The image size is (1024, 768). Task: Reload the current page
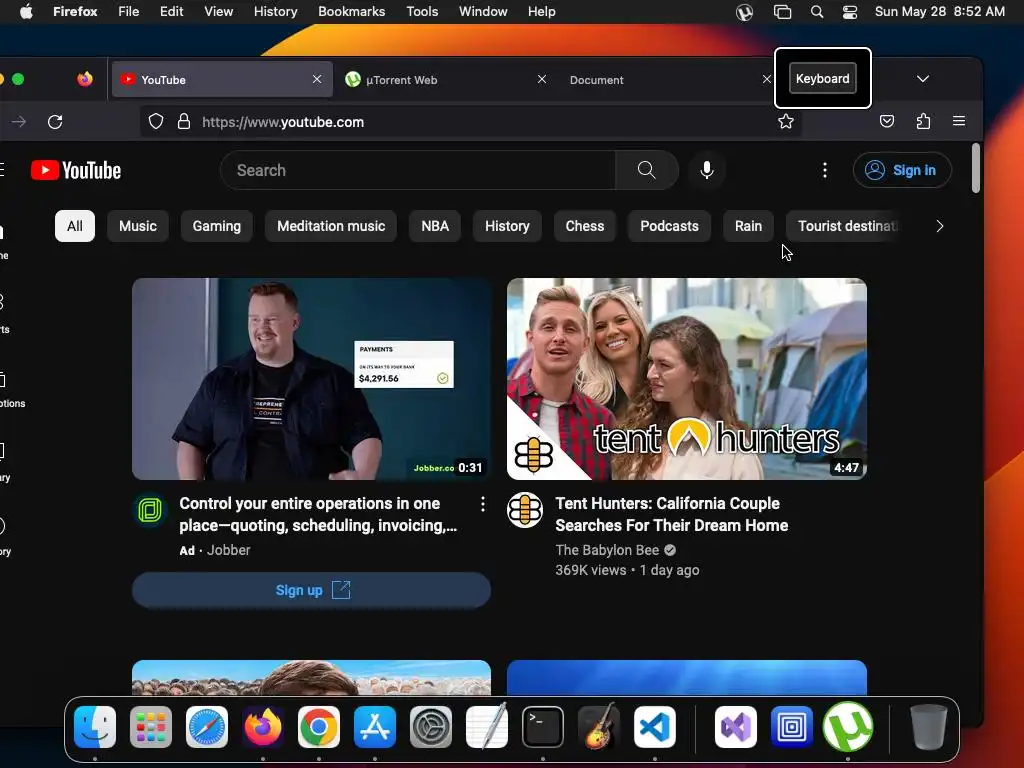pyautogui.click(x=55, y=121)
